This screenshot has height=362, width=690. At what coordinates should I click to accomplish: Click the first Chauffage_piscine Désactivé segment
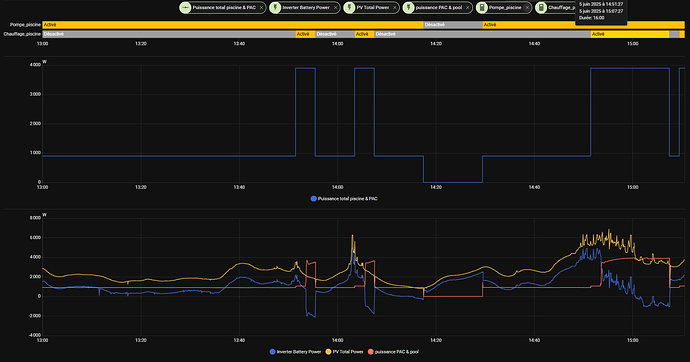pyautogui.click(x=169, y=34)
